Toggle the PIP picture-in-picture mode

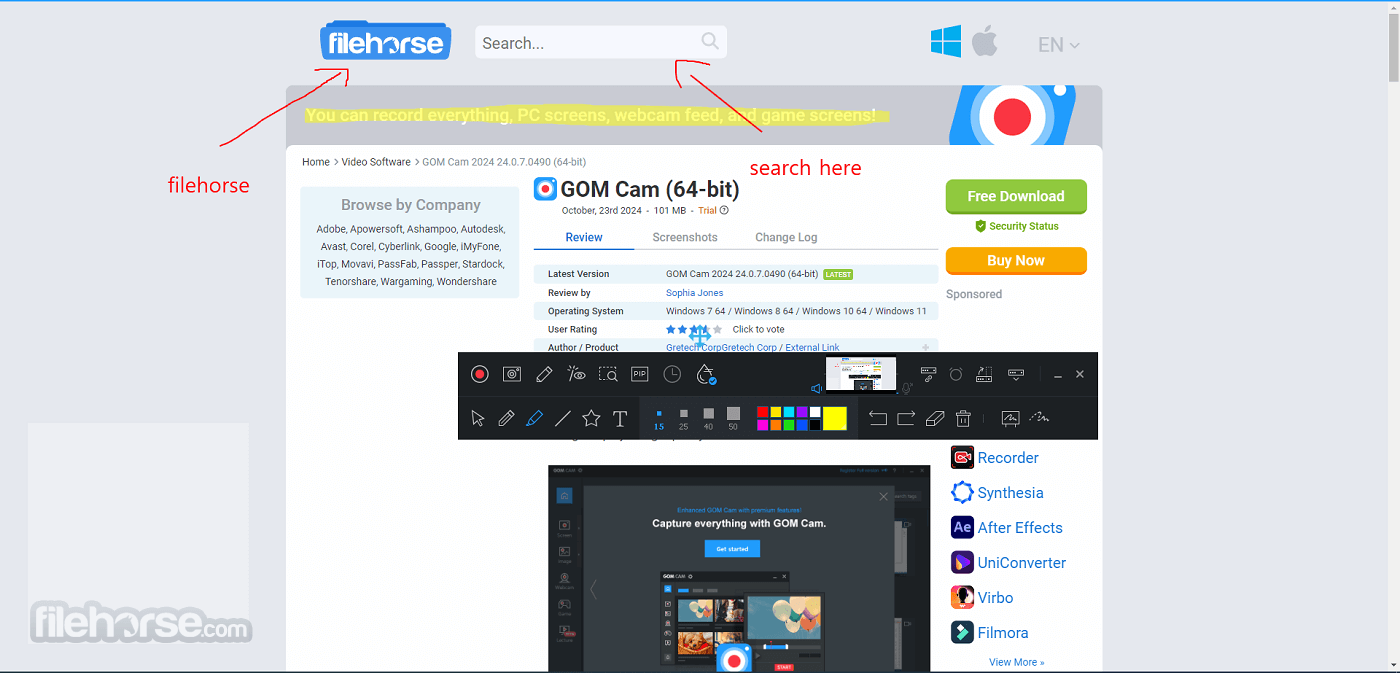tap(640, 374)
